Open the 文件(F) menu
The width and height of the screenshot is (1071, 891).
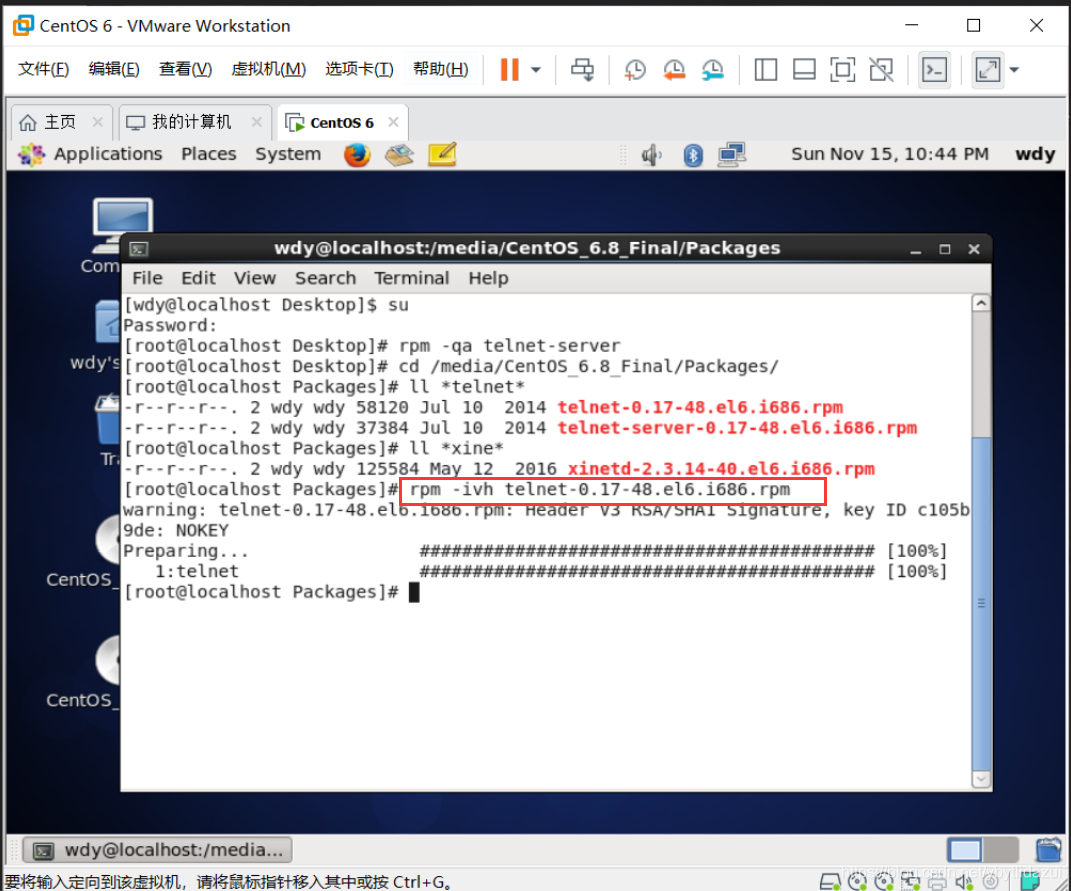[x=43, y=69]
